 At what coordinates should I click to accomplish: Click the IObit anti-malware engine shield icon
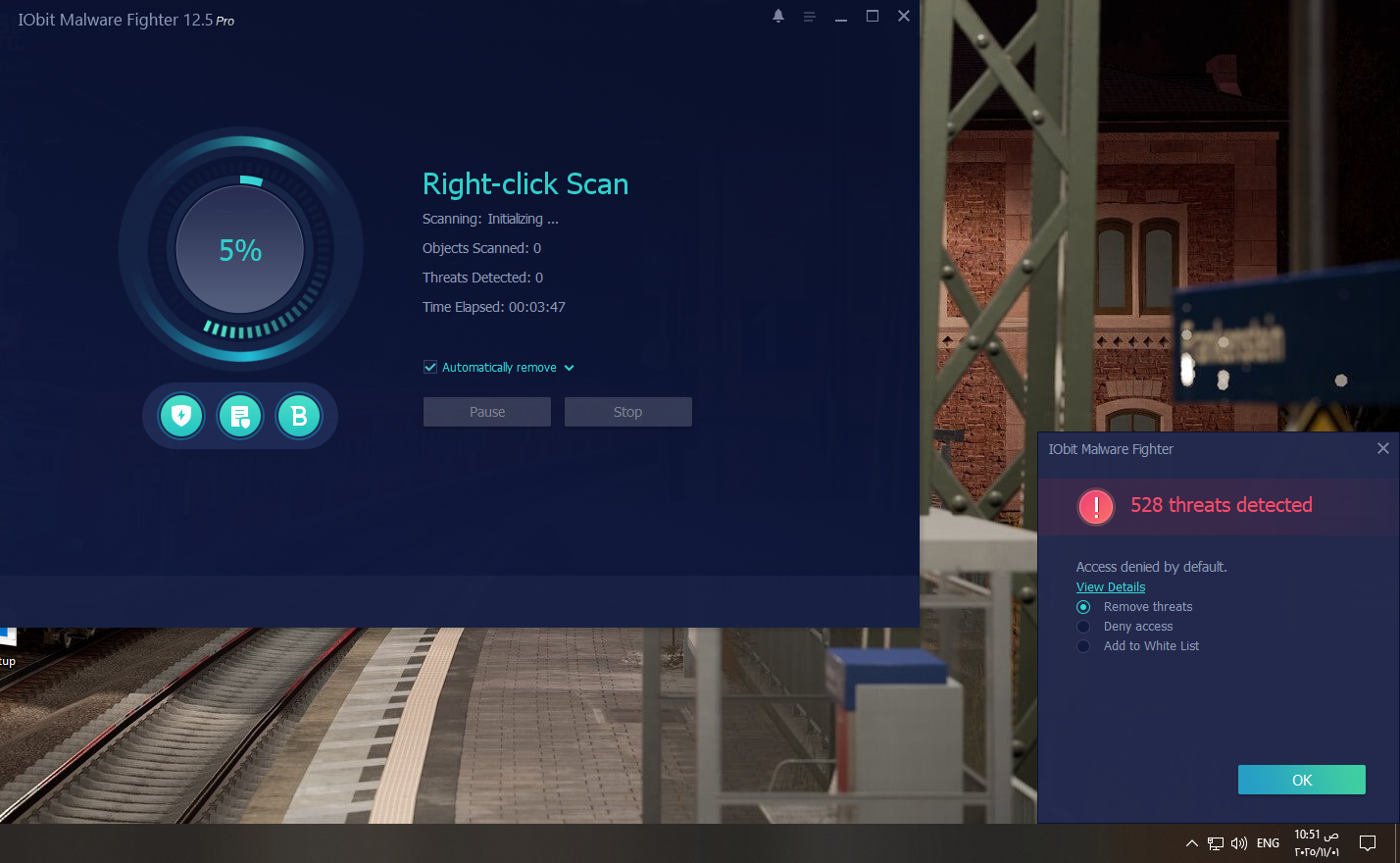181,416
